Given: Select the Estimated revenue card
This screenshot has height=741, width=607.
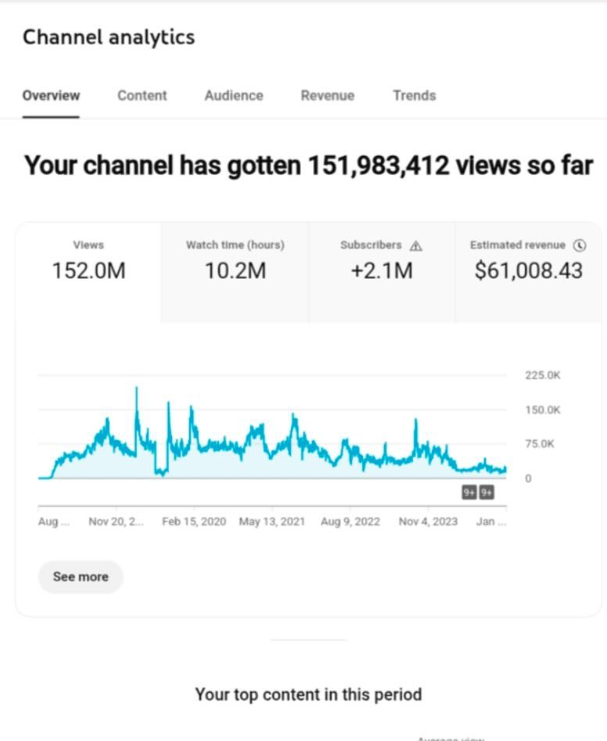Looking at the screenshot, I should 528,273.
